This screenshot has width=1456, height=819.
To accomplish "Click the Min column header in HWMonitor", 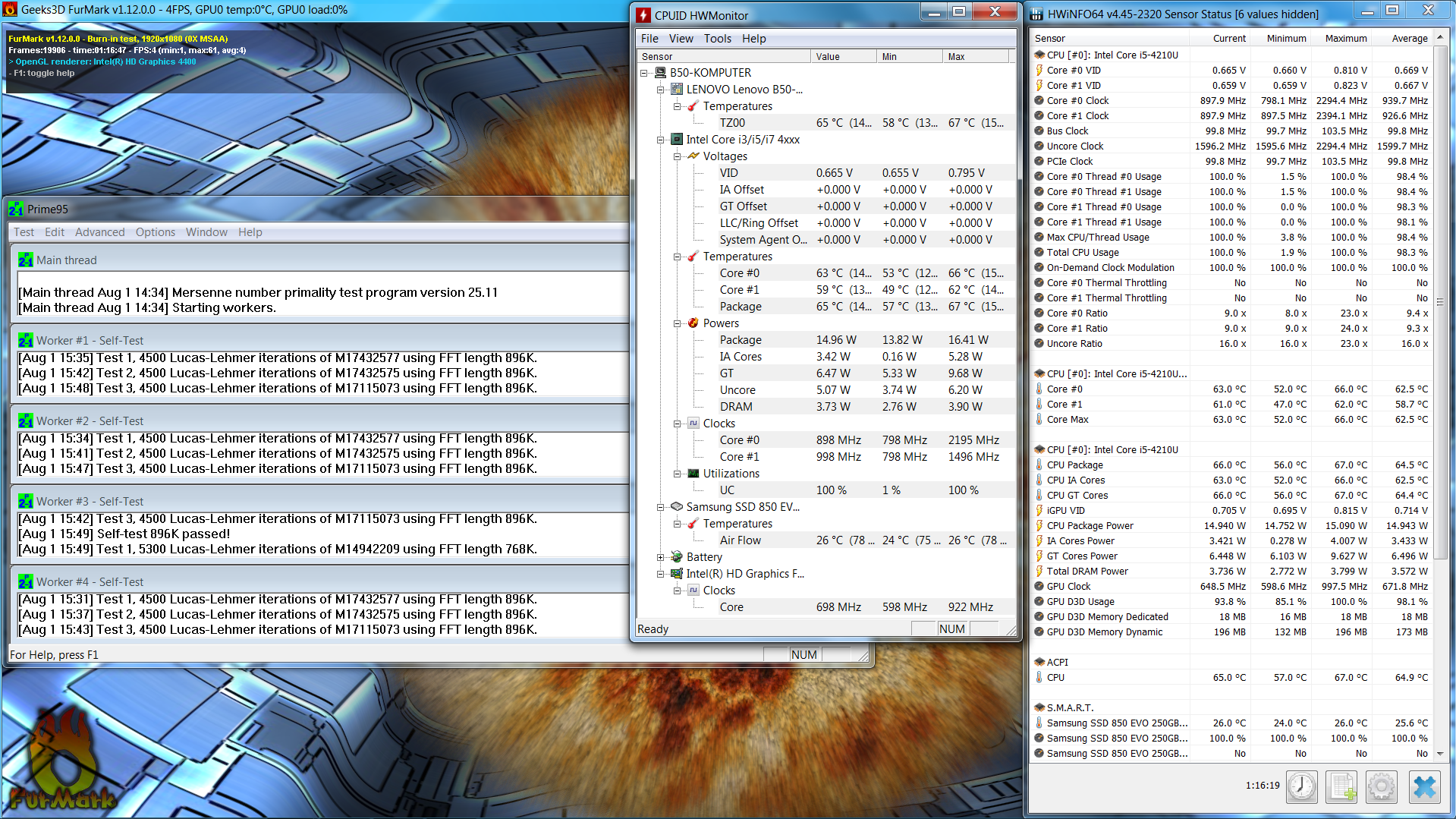I will click(x=909, y=57).
